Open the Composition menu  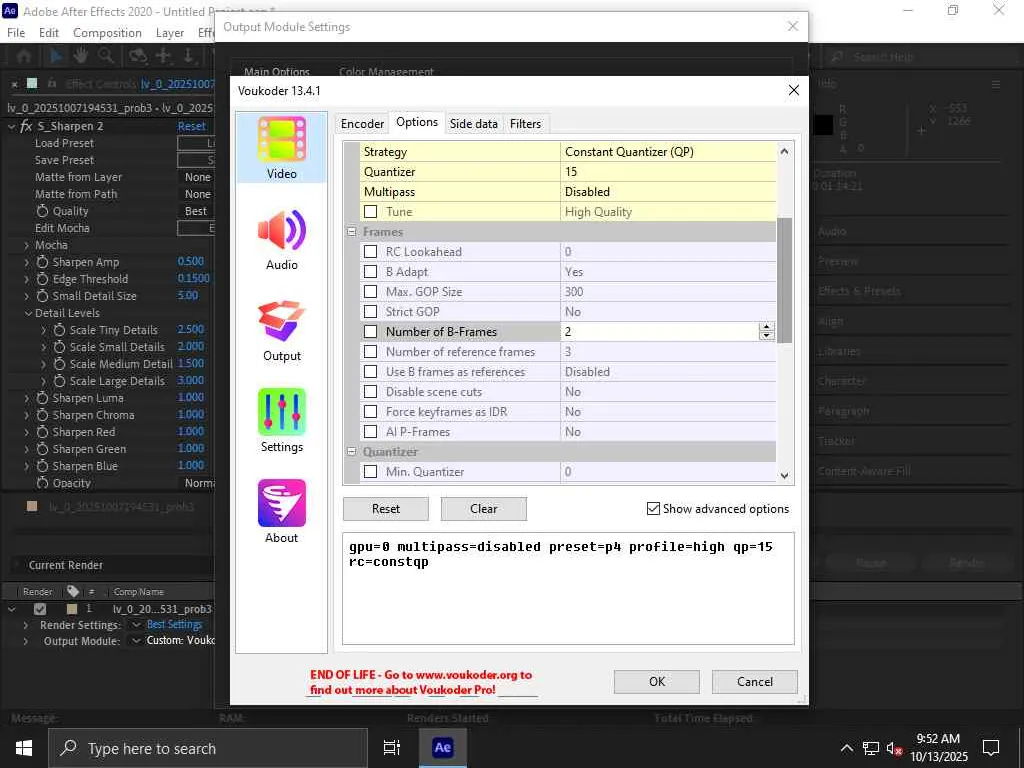(107, 33)
